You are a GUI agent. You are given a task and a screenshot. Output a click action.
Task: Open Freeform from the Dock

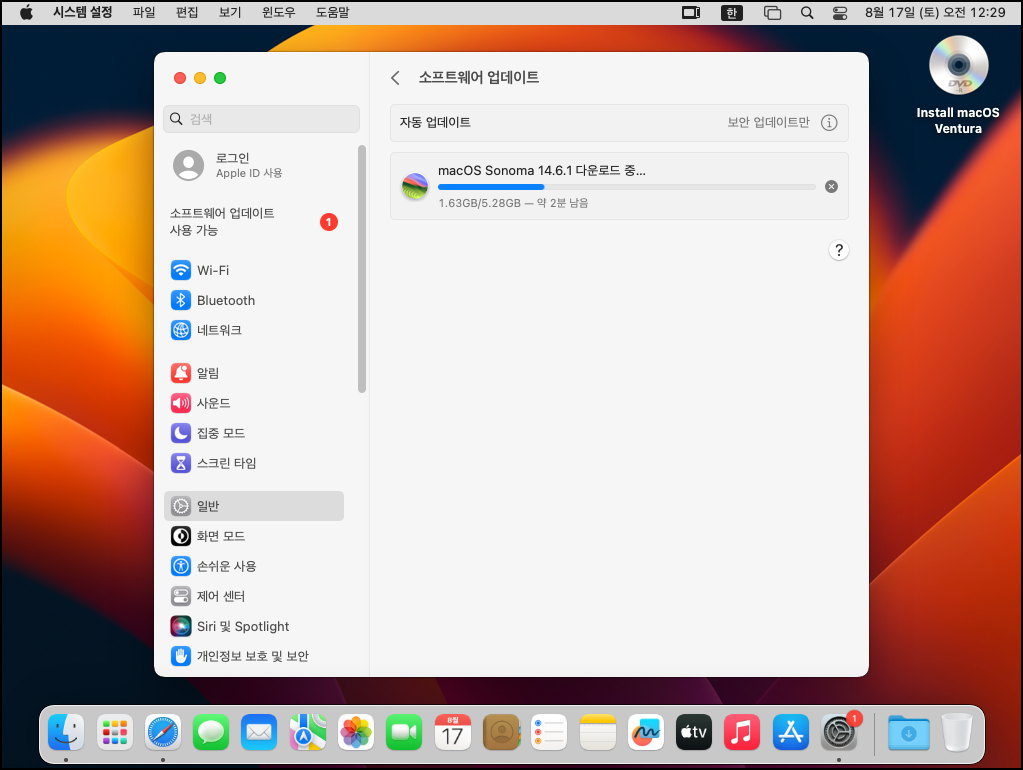click(646, 732)
